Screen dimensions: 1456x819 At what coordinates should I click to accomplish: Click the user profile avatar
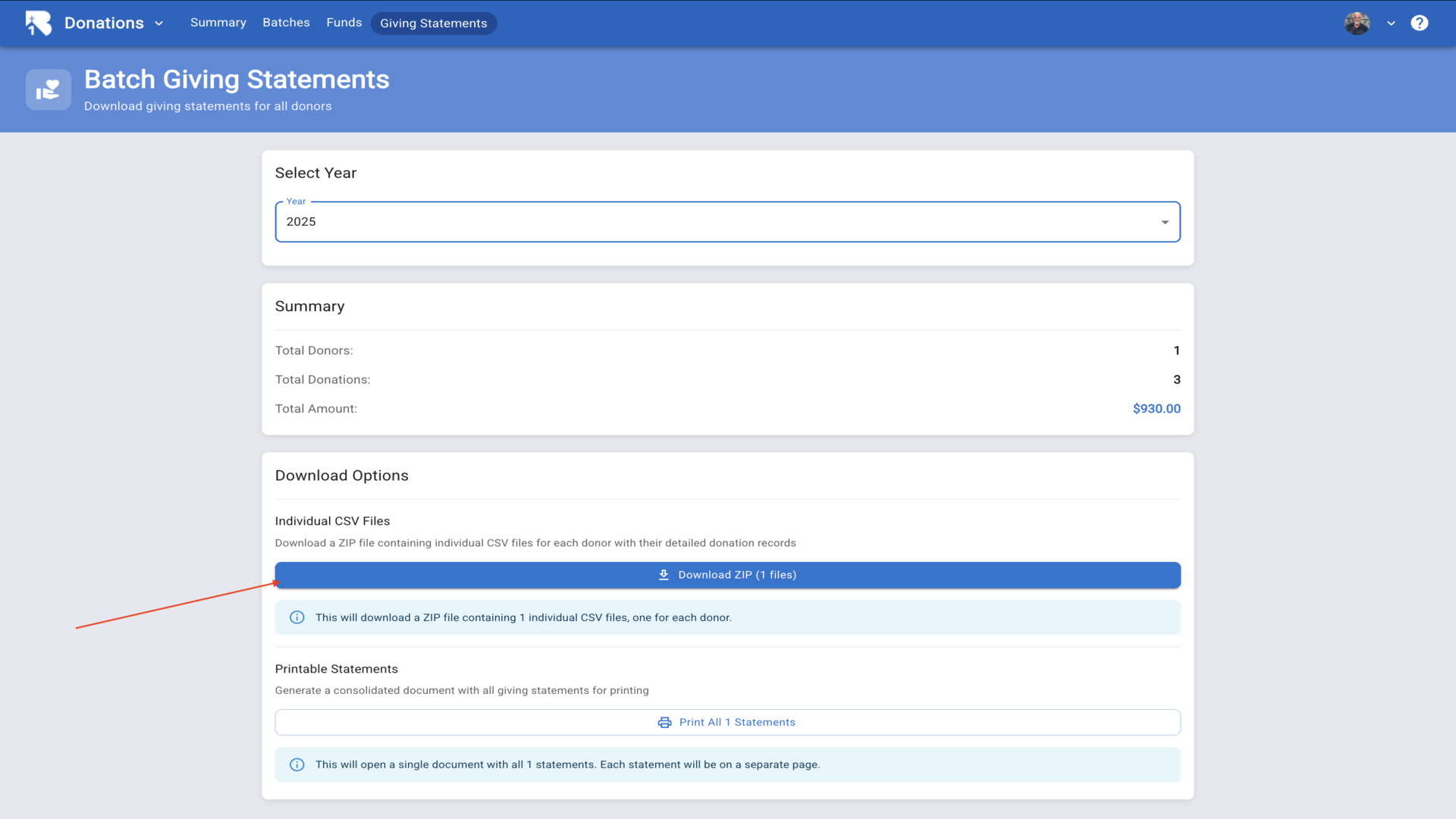[1357, 23]
